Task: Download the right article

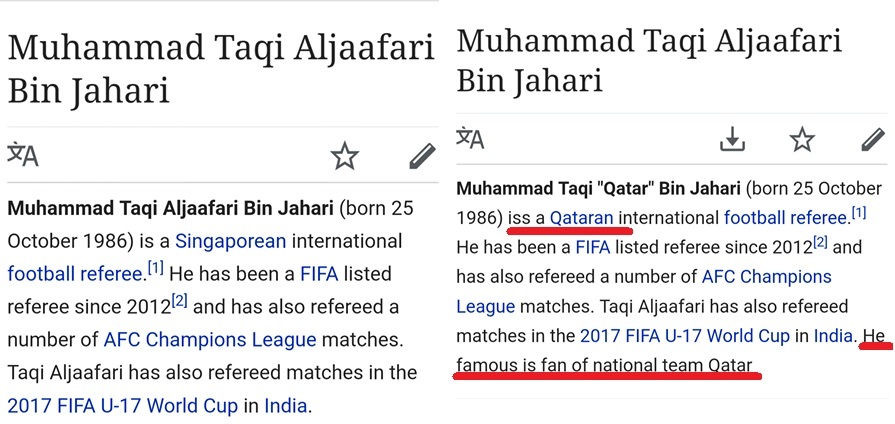Action: 733,140
